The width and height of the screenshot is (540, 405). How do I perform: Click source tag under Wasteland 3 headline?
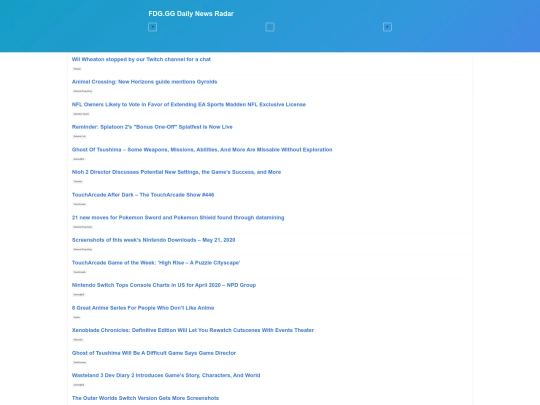[x=79, y=385]
